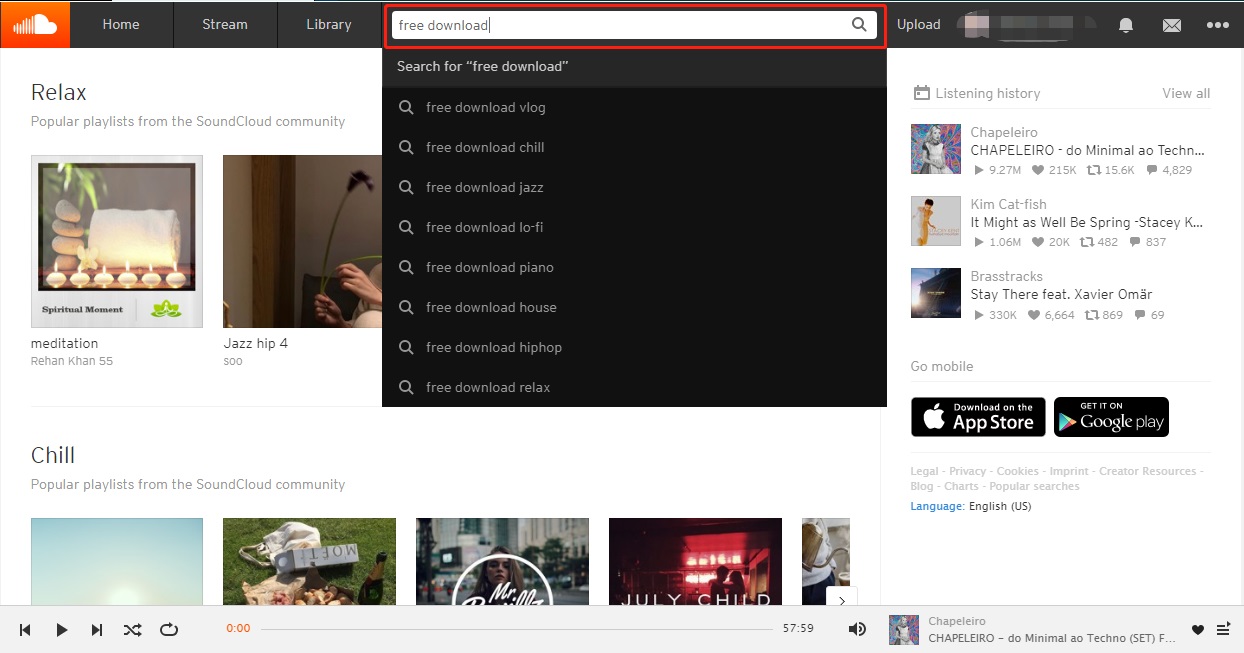Image resolution: width=1244 pixels, height=653 pixels.
Task: Skip to the previous track
Action: tap(25, 629)
